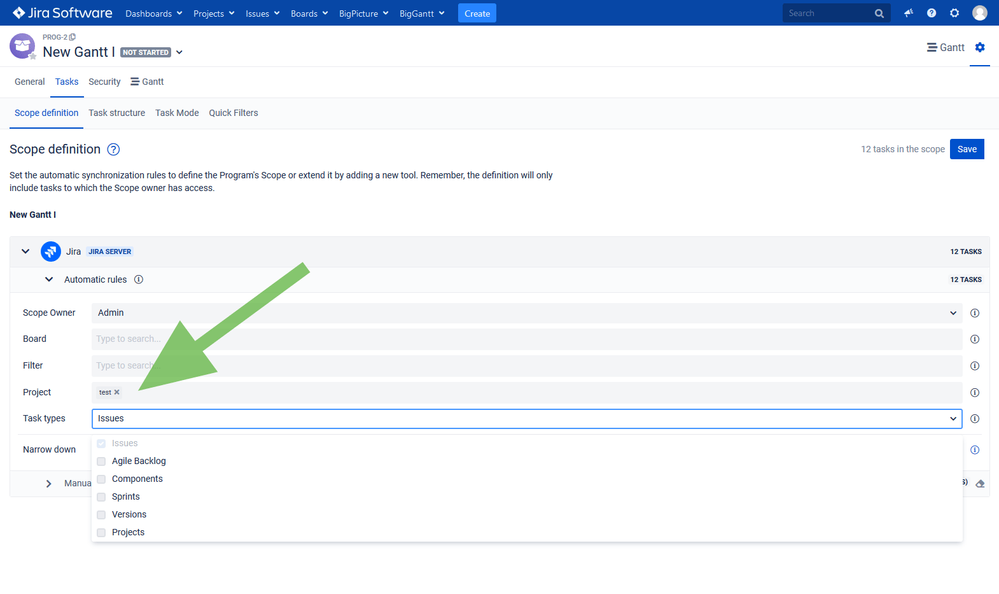Check the Agile Backlog option

[101, 461]
